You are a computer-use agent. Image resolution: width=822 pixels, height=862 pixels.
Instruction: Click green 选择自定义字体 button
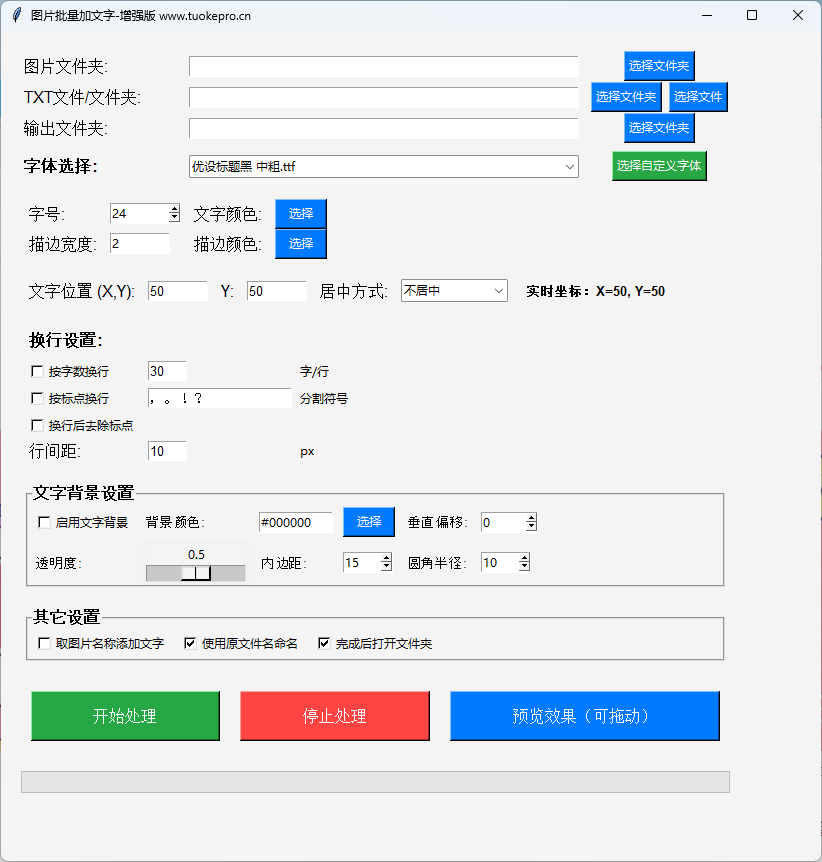pyautogui.click(x=659, y=166)
